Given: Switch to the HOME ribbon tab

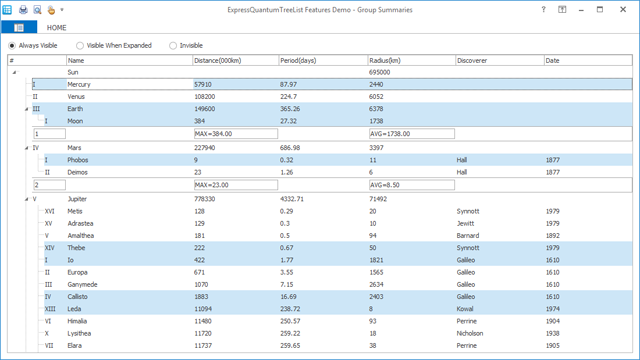Looking at the screenshot, I should [56, 27].
